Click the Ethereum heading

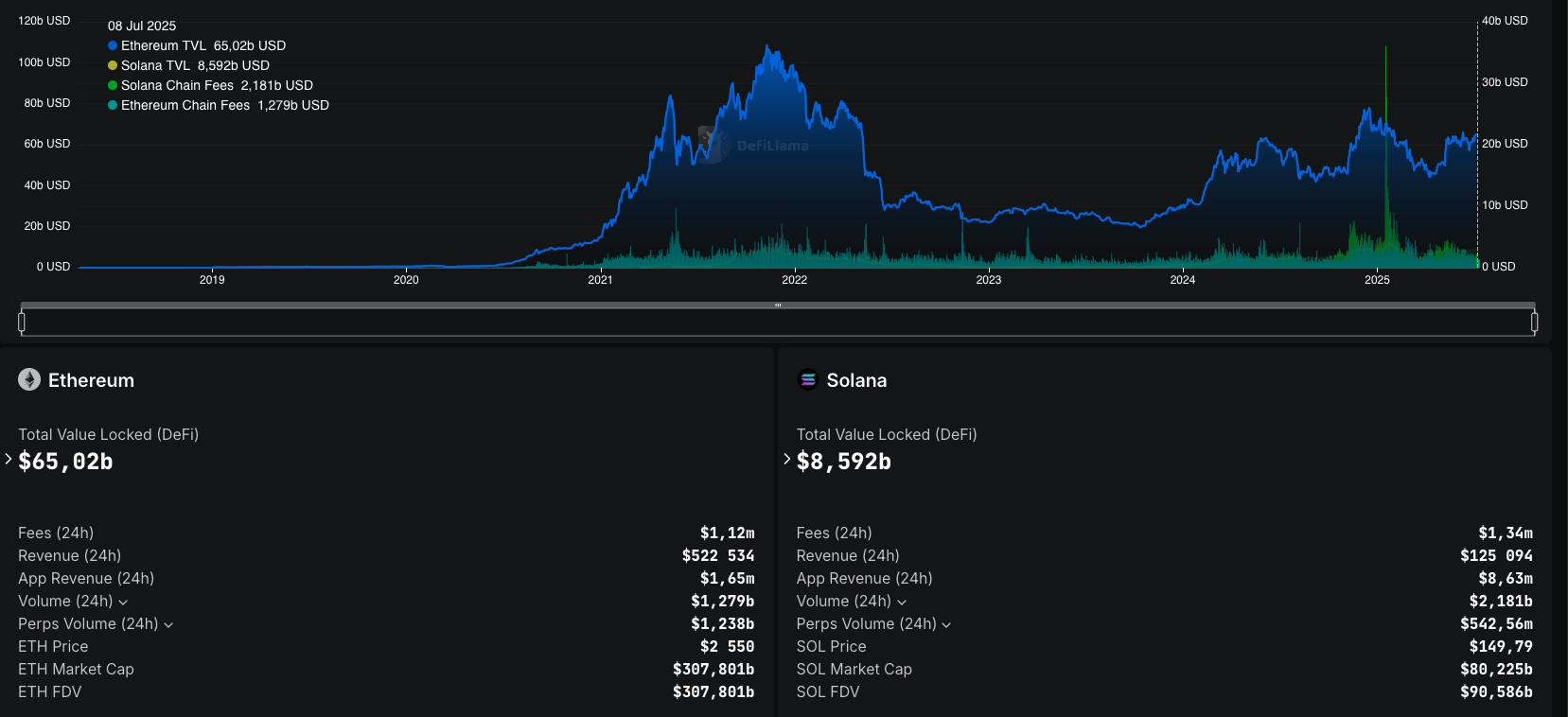[91, 380]
